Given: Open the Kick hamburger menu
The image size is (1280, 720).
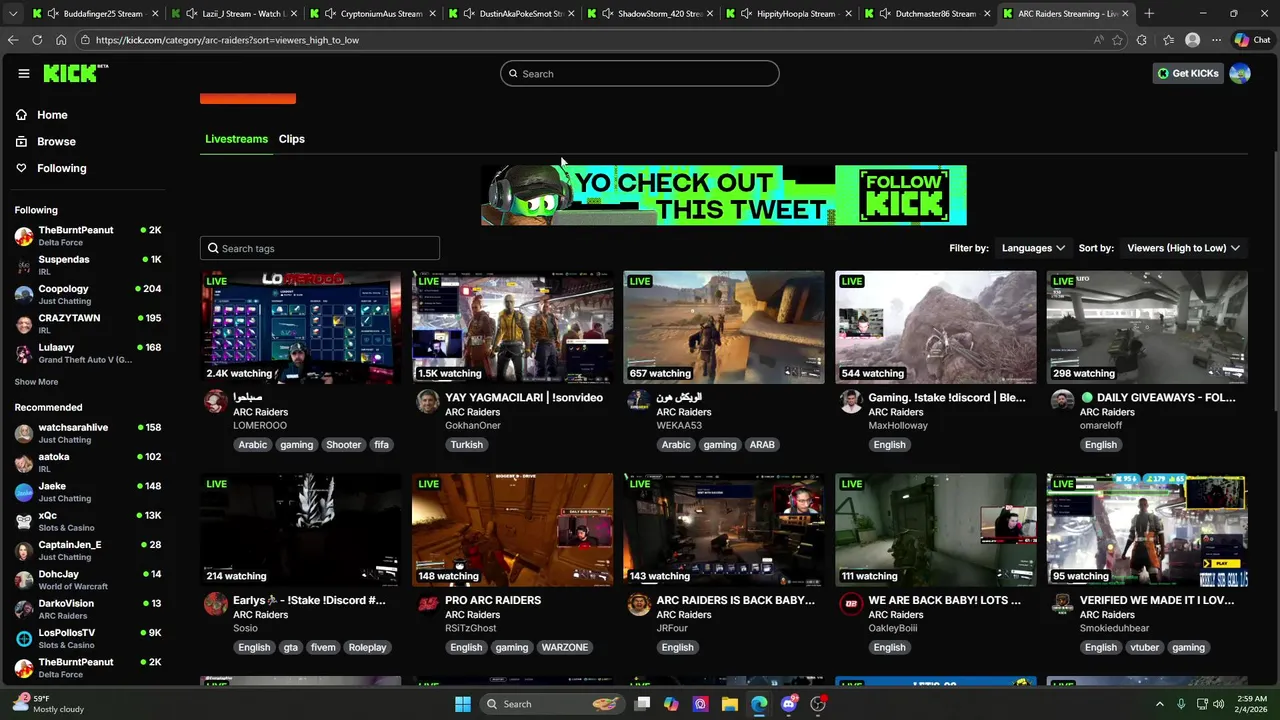Looking at the screenshot, I should (x=24, y=73).
